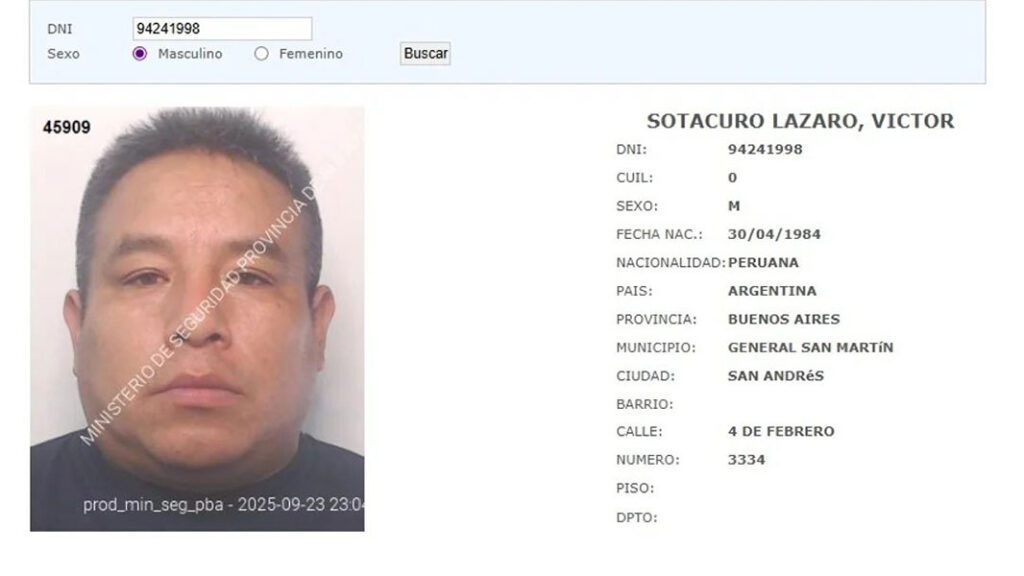This screenshot has width=1024, height=576.
Task: Click the CUIL value 0
Action: (x=732, y=178)
